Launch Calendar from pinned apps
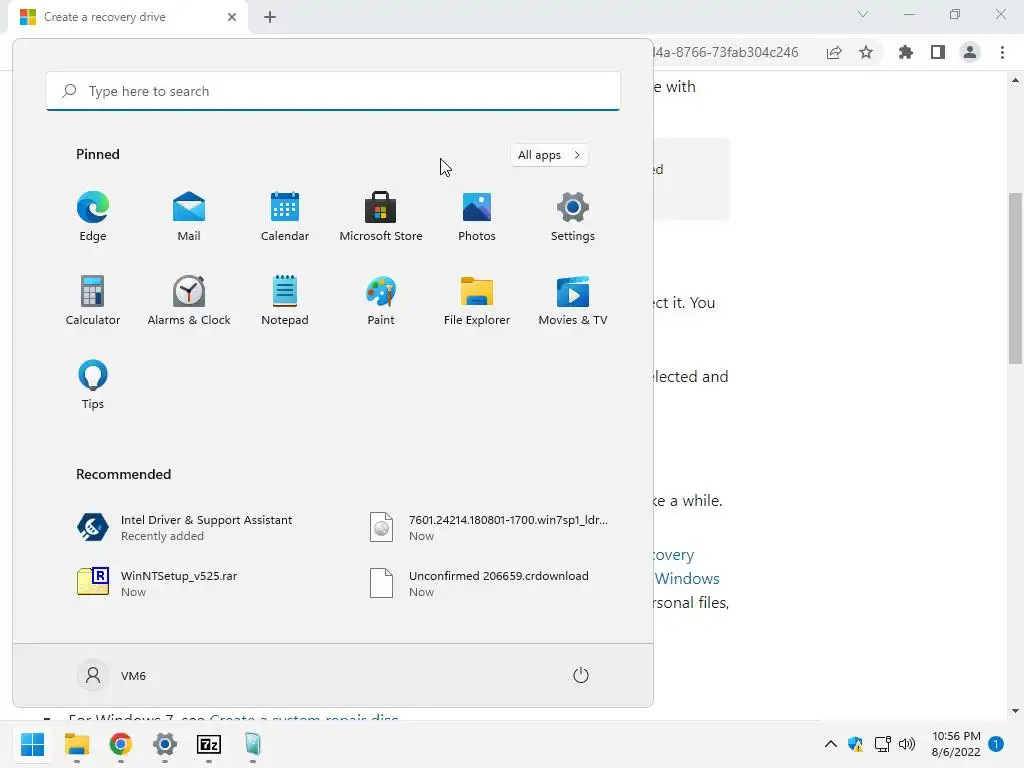 [285, 217]
